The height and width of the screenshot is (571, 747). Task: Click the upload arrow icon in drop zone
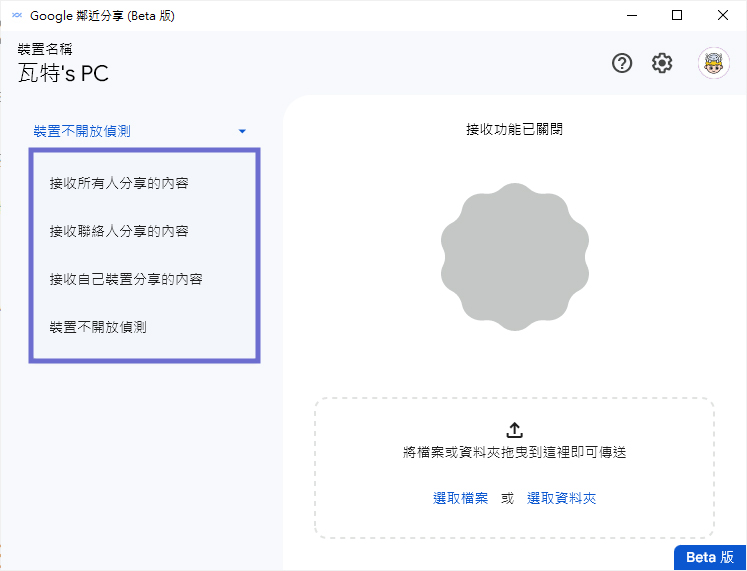click(x=514, y=430)
